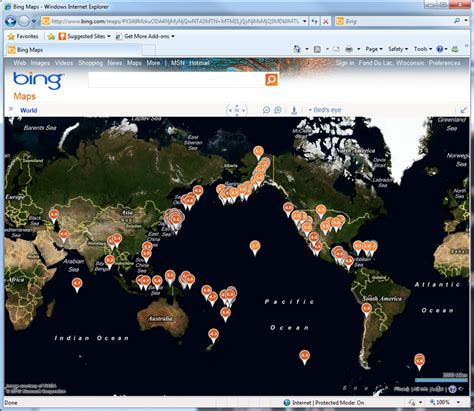
Task: Open Get More Add-ons dropdown
Action: point(145,36)
